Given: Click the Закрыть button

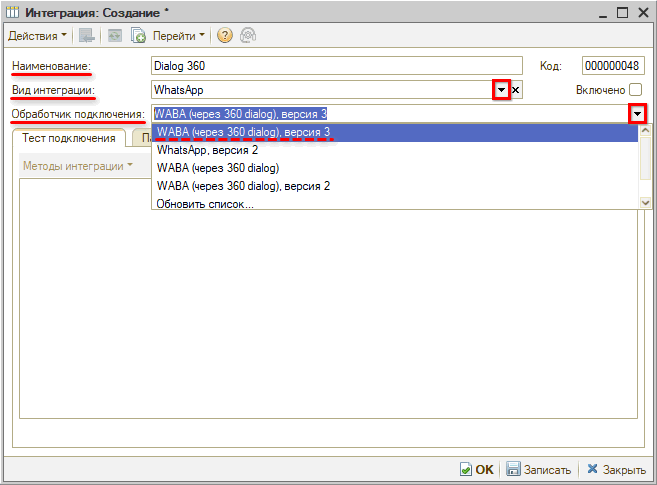Looking at the screenshot, I should pyautogui.click(x=616, y=469).
